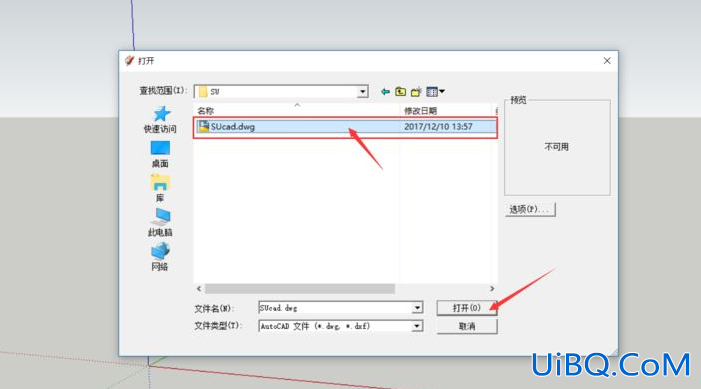The image size is (701, 389).
Task: Close the Open (打开) dialog
Action: (607, 61)
